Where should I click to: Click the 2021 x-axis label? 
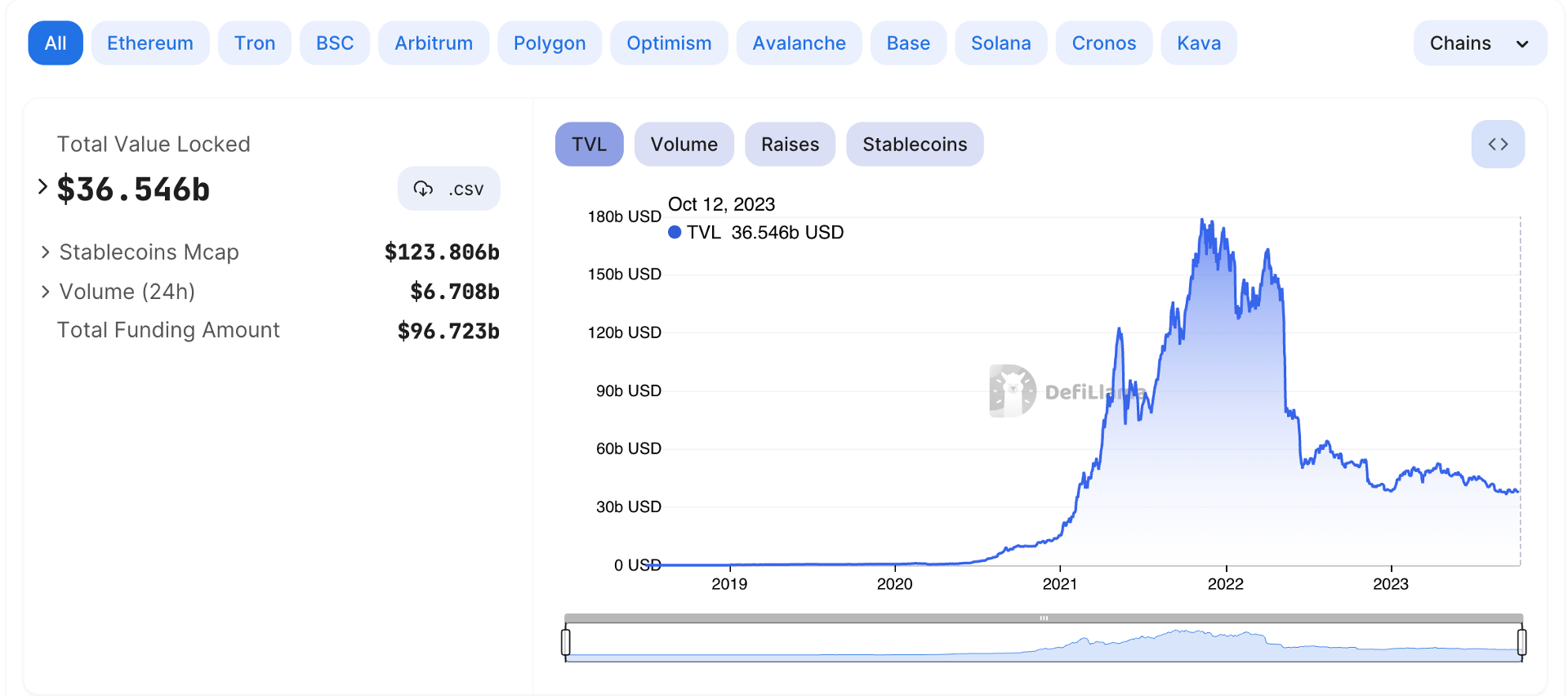coord(1060,584)
